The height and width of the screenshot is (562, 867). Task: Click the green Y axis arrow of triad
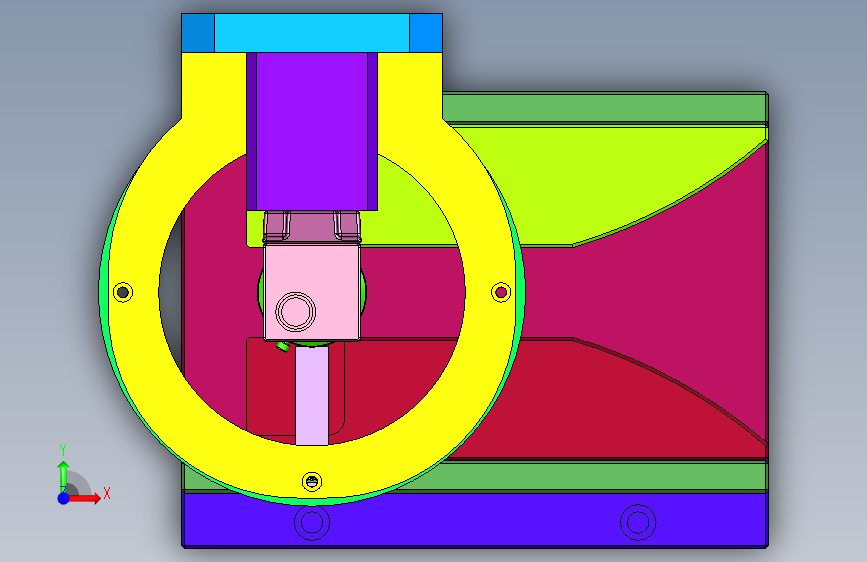pos(63,476)
